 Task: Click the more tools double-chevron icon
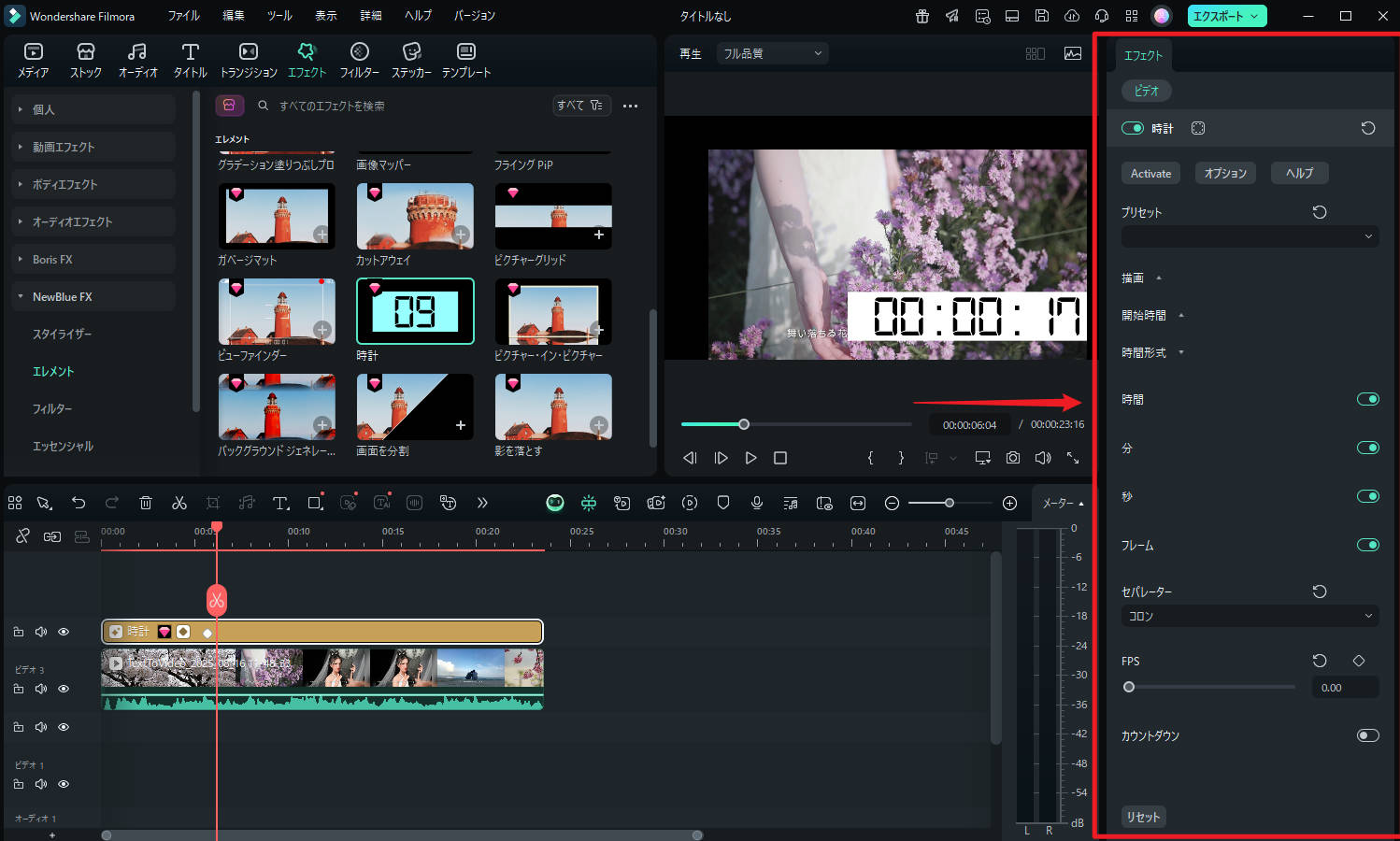tap(482, 503)
